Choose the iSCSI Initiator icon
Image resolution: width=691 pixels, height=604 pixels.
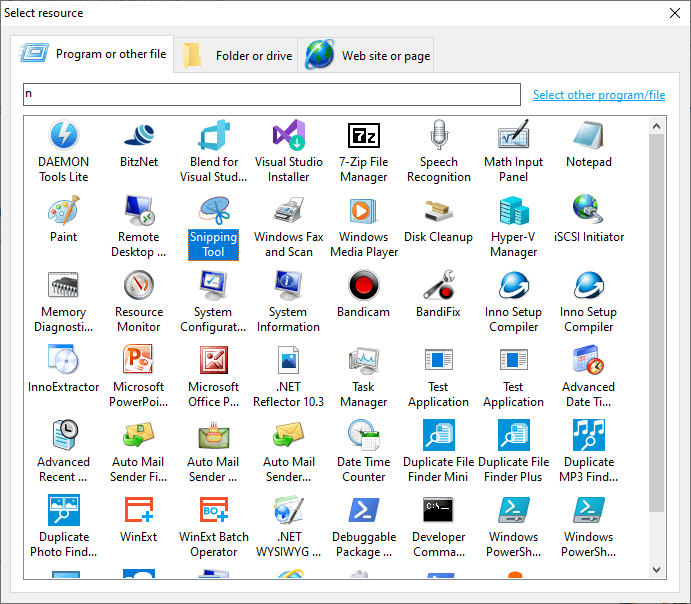pos(589,210)
